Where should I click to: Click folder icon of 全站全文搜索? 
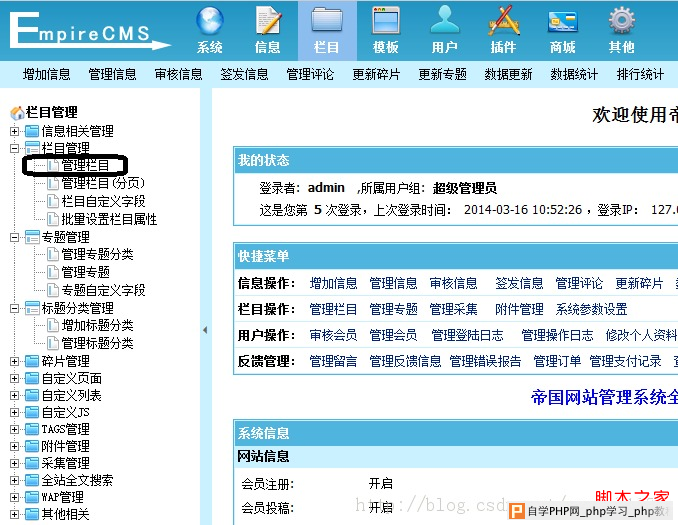point(32,480)
